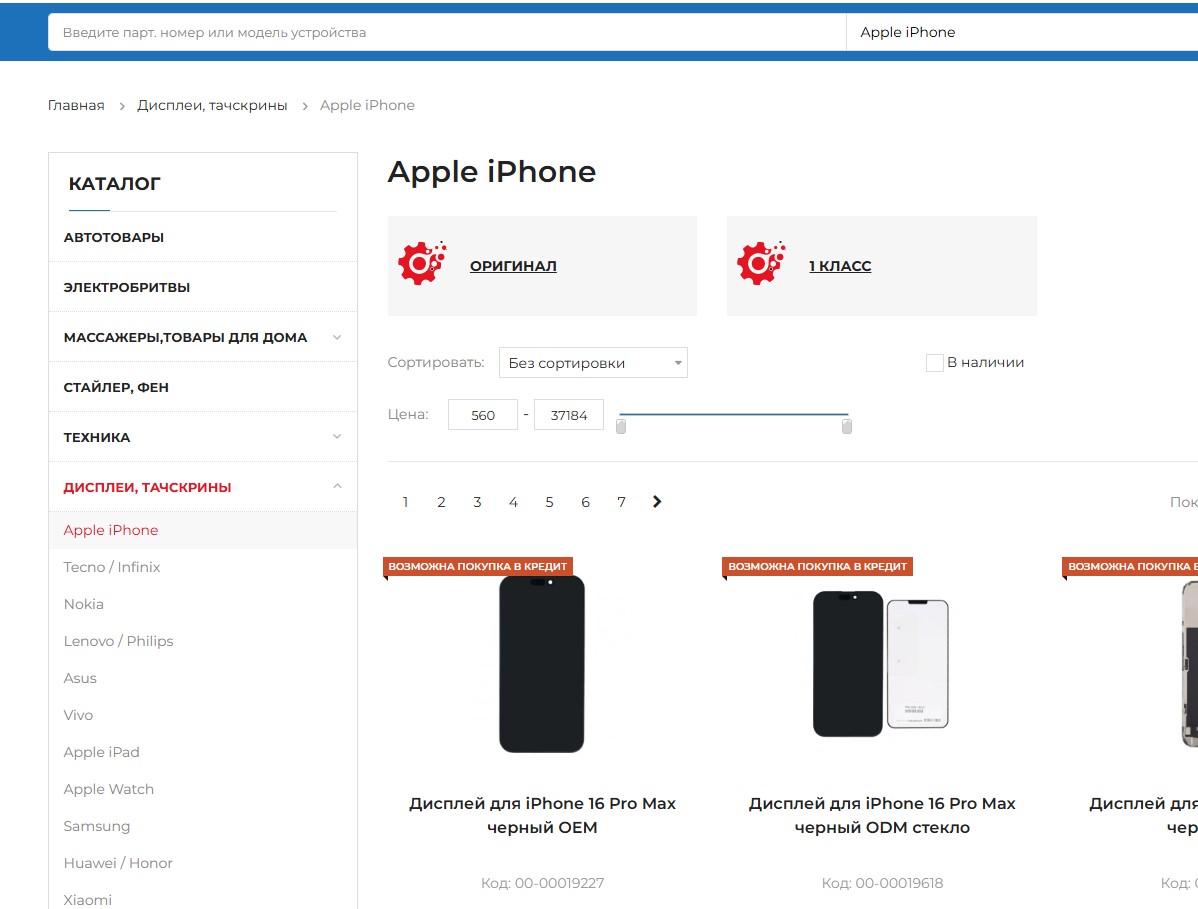1198x909 pixels.
Task: Click breadcrumb arrow after Главная
Action: click(x=121, y=106)
